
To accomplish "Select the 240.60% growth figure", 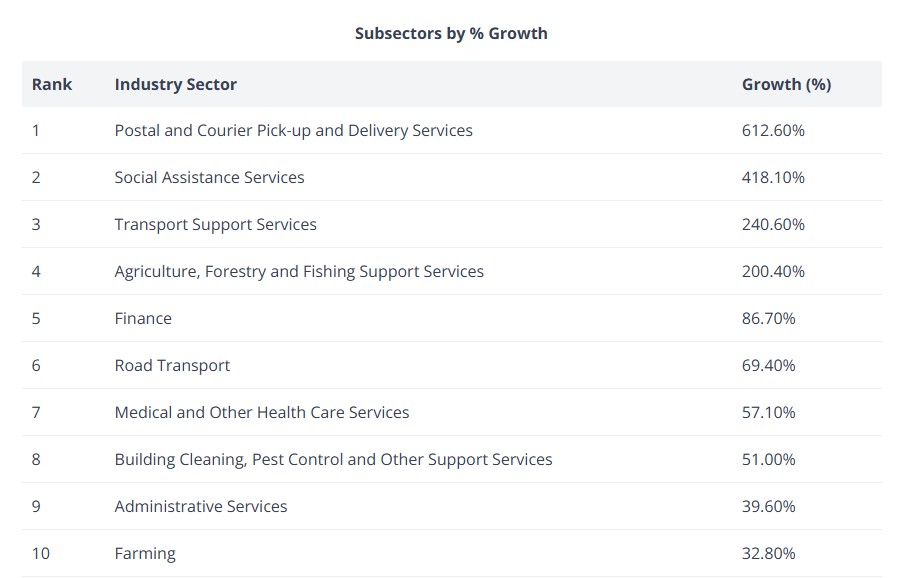I will 773,224.
